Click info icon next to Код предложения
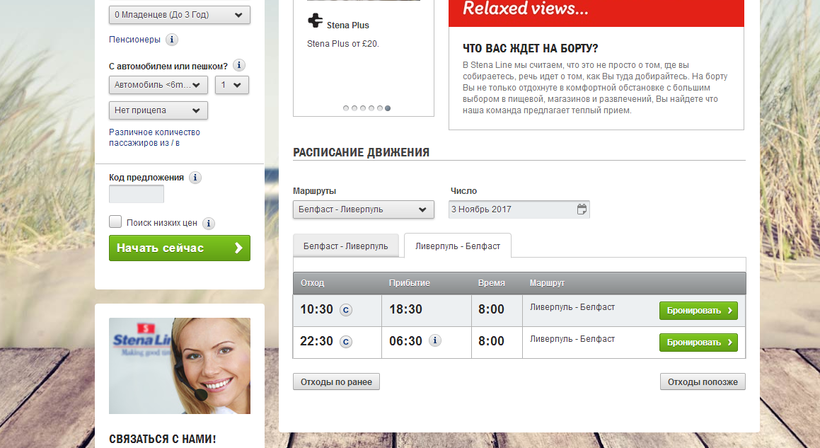Screen dimensions: 820x448 tap(195, 177)
